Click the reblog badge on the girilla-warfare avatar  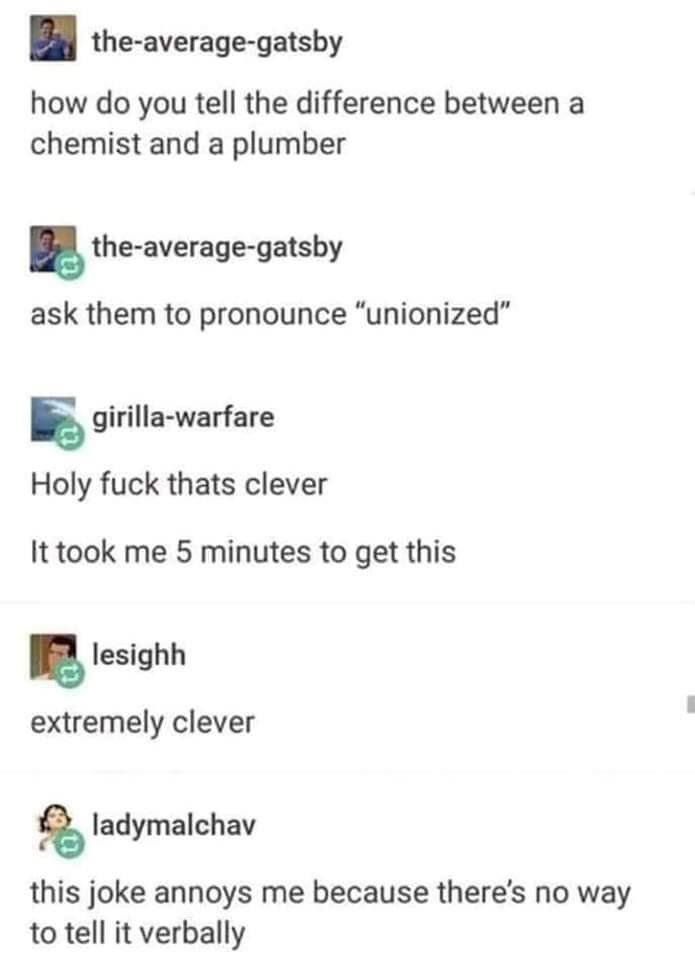tap(70, 437)
